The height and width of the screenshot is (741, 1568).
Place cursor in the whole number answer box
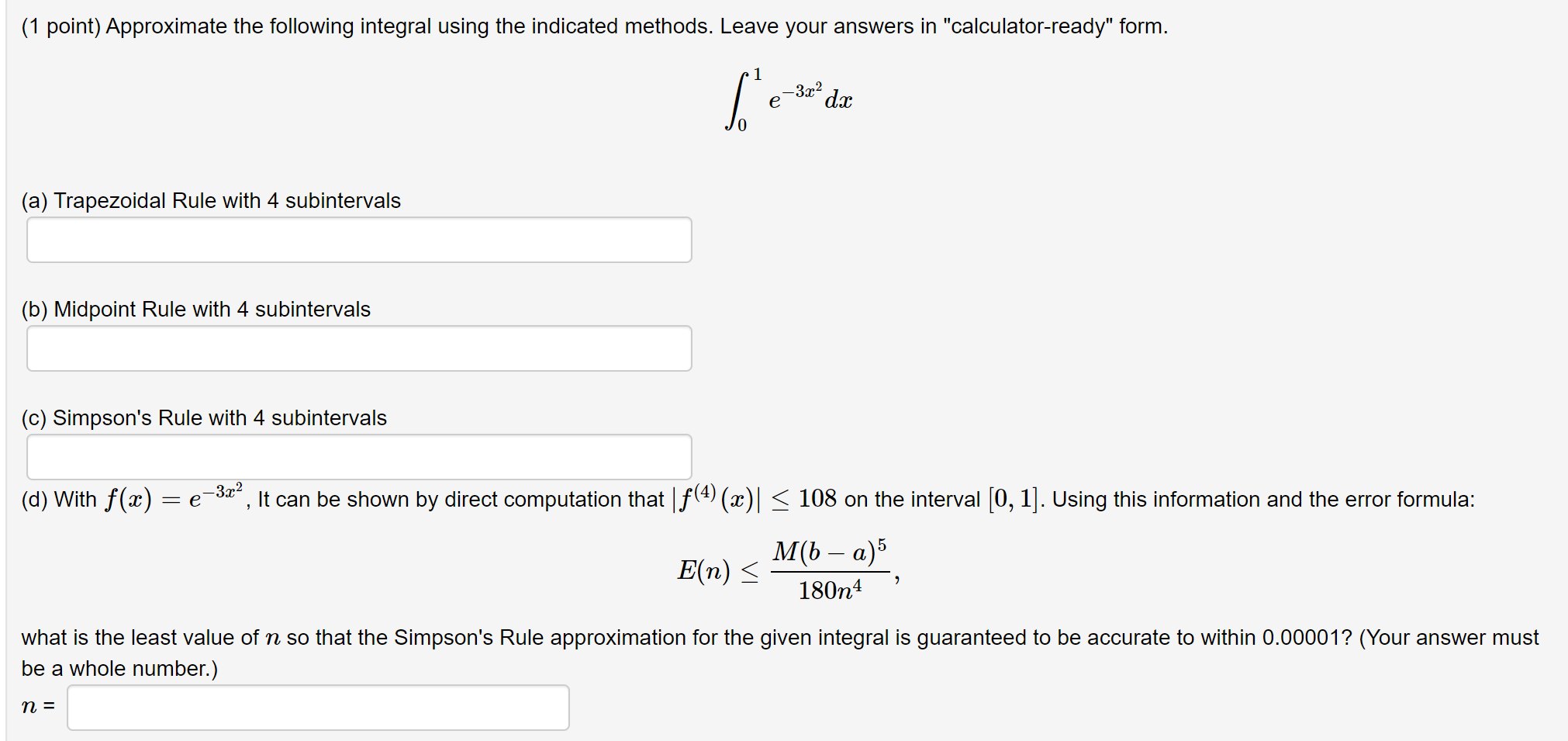[318, 707]
